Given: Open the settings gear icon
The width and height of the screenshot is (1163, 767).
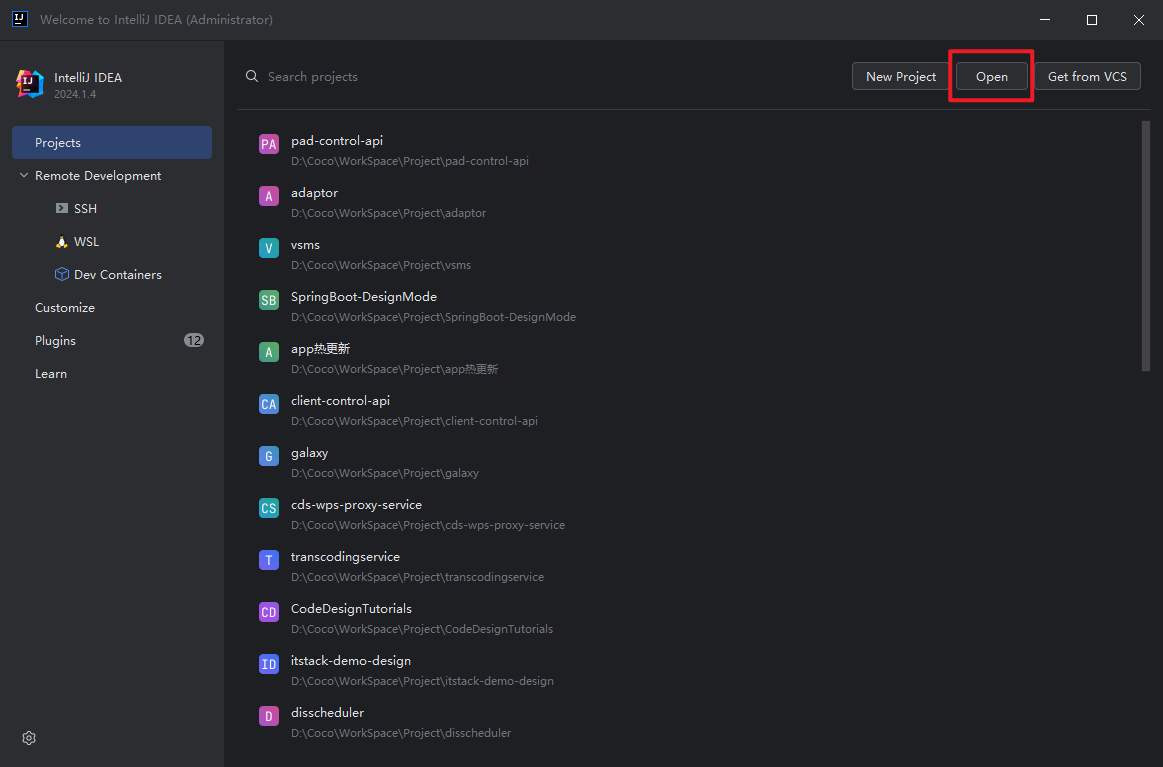Looking at the screenshot, I should click(x=29, y=738).
